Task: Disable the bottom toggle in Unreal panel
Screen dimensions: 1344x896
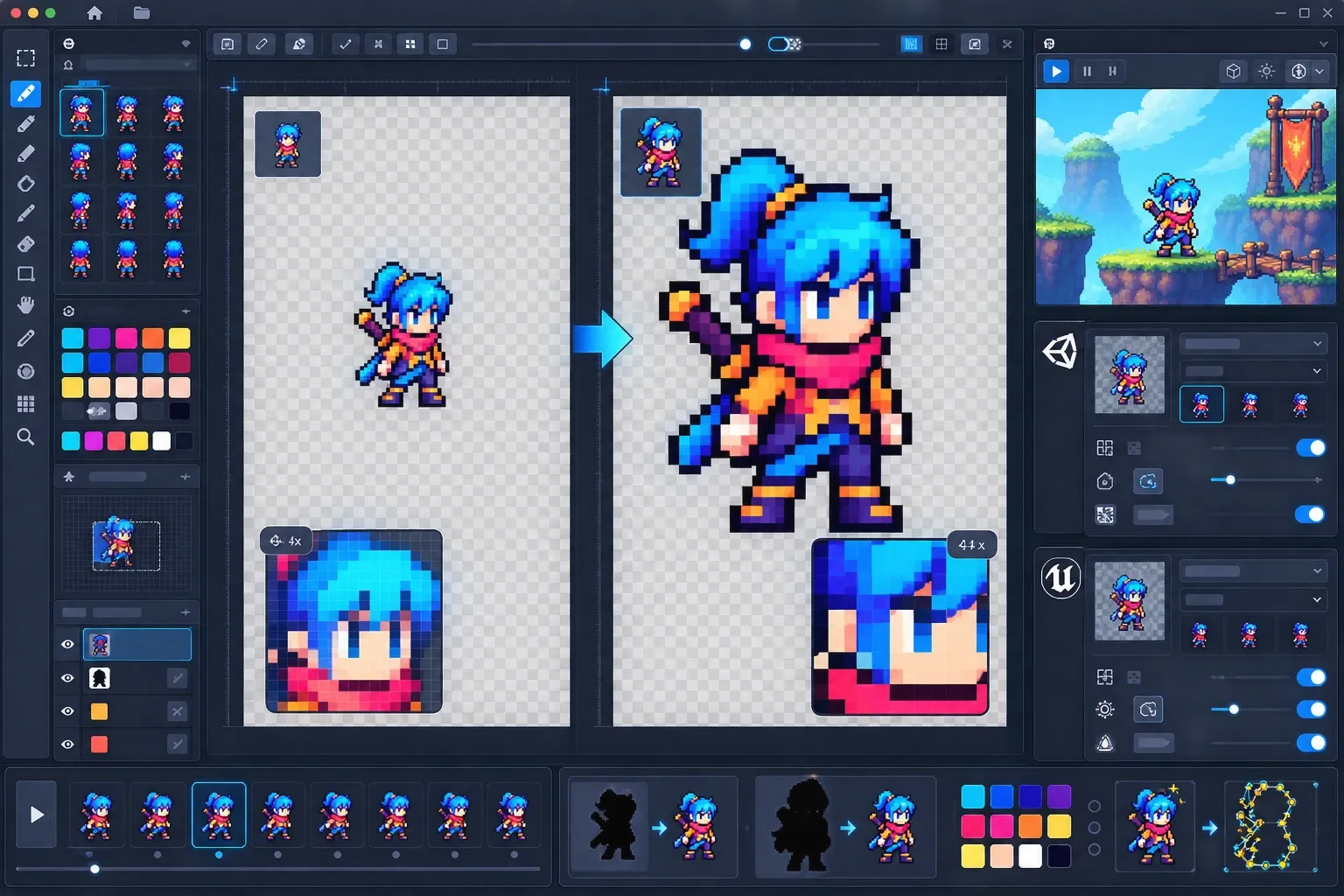Action: point(1311,743)
